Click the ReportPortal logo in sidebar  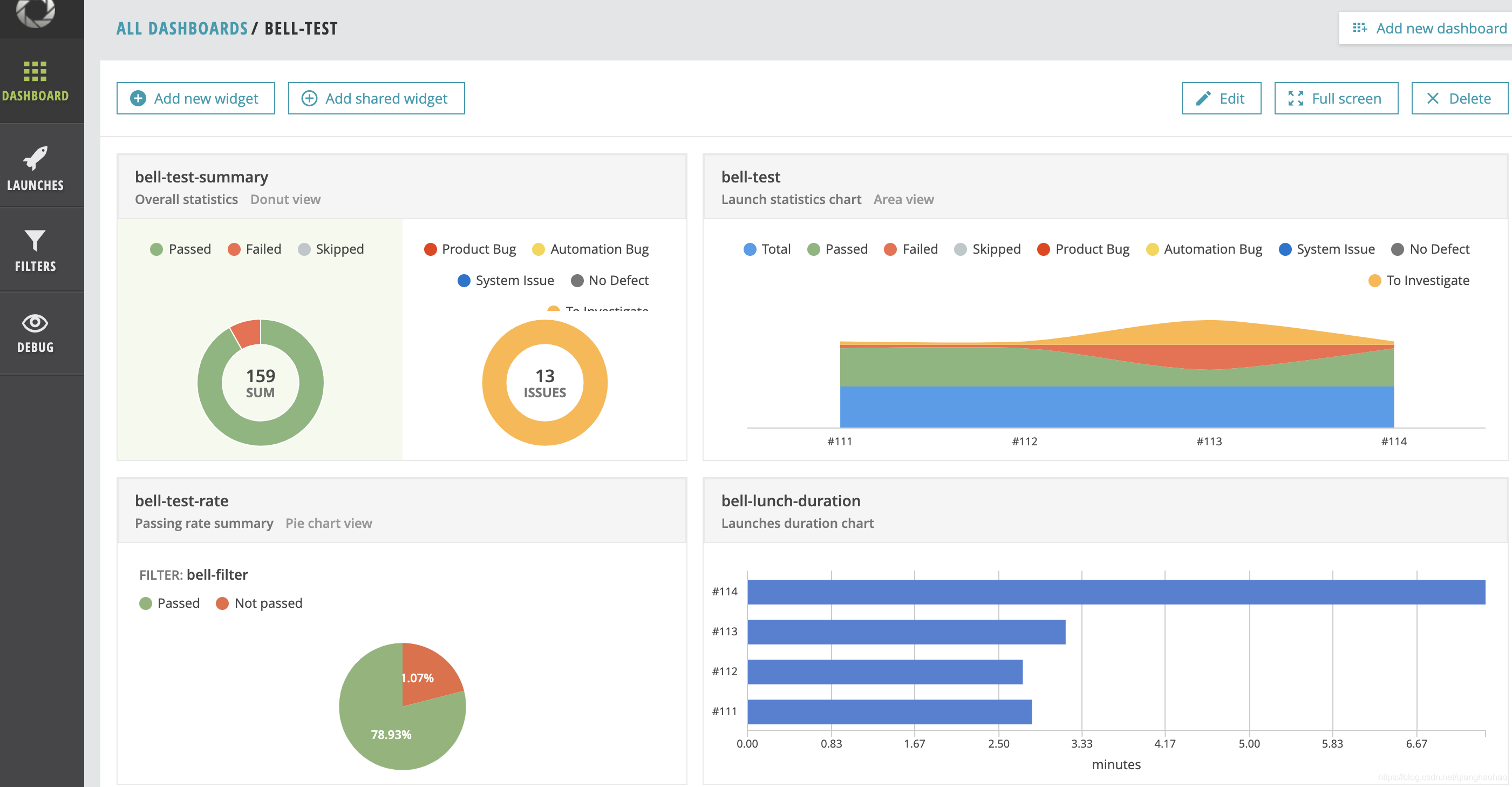click(35, 12)
